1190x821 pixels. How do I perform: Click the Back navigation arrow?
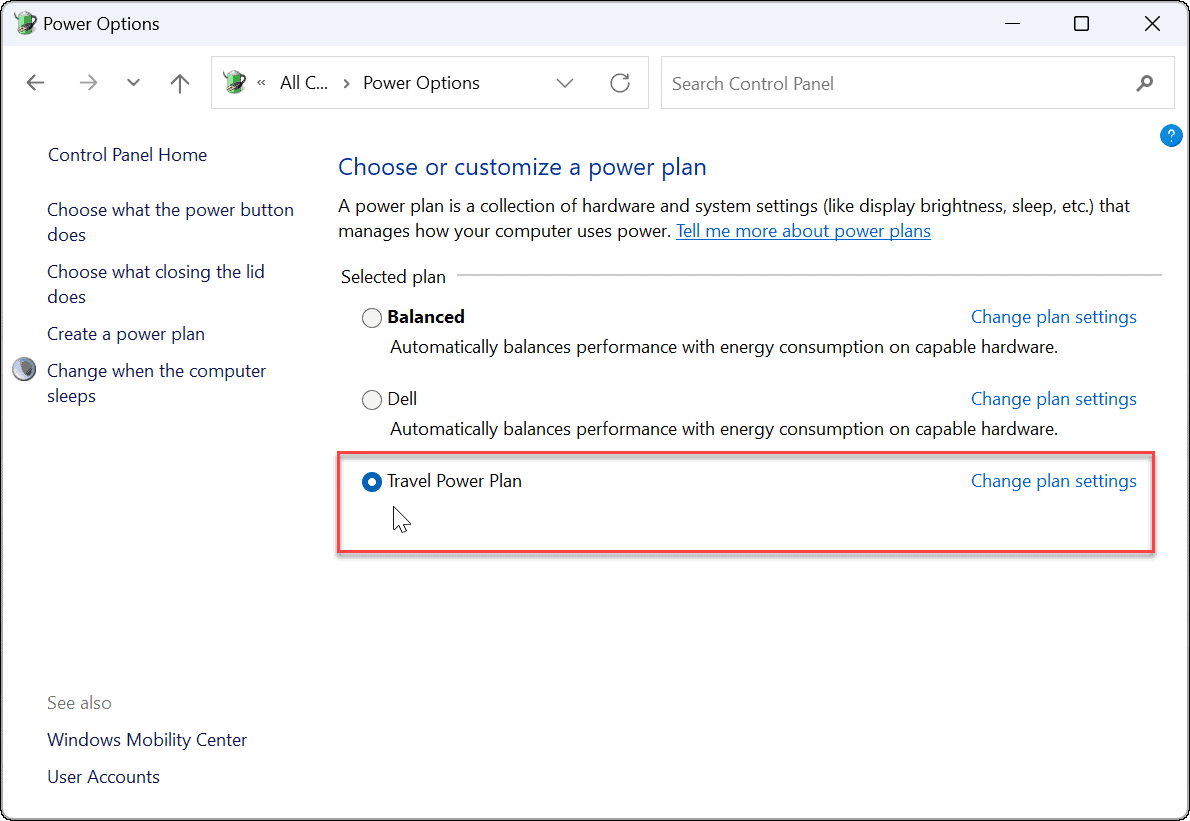(x=35, y=83)
